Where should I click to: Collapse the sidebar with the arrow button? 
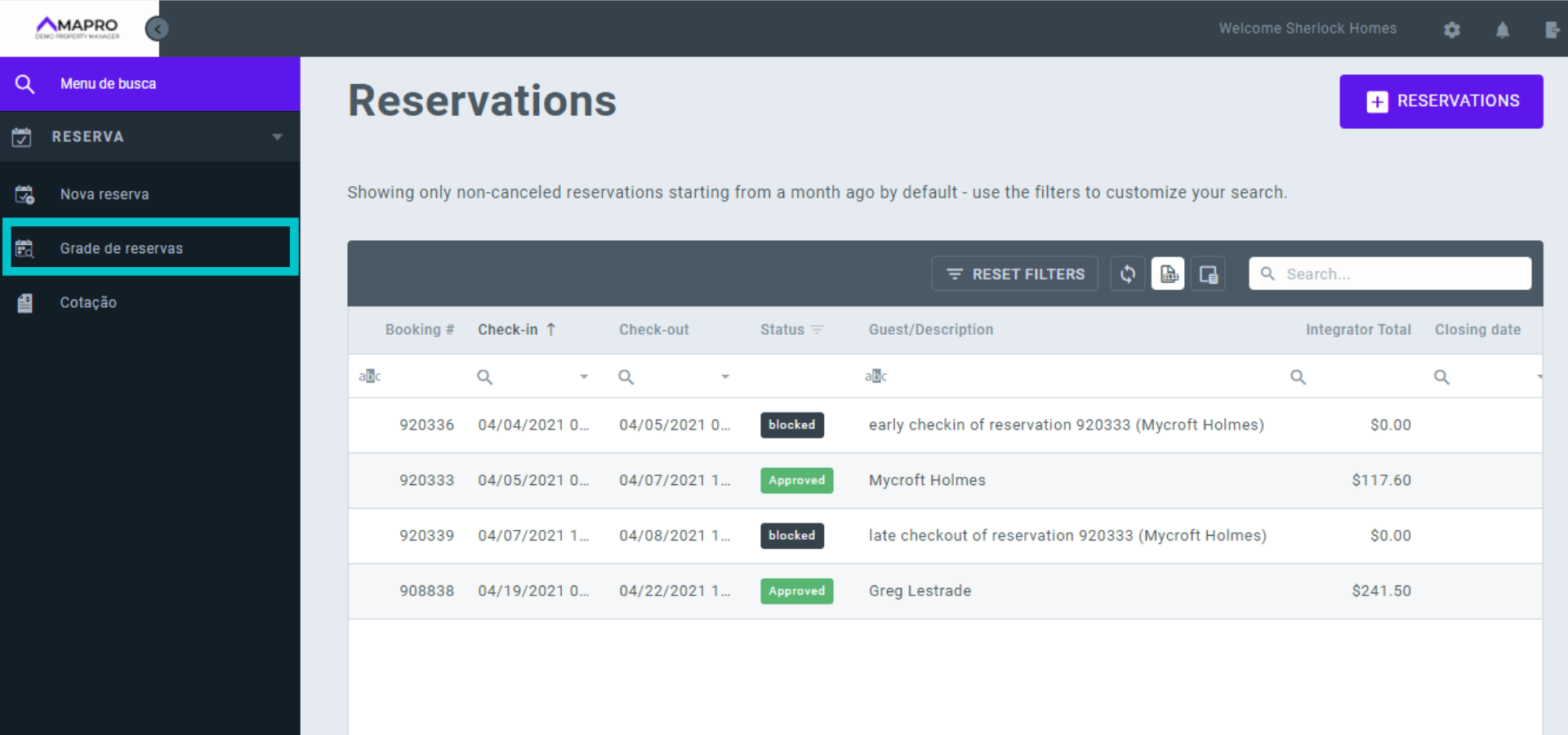tap(157, 29)
